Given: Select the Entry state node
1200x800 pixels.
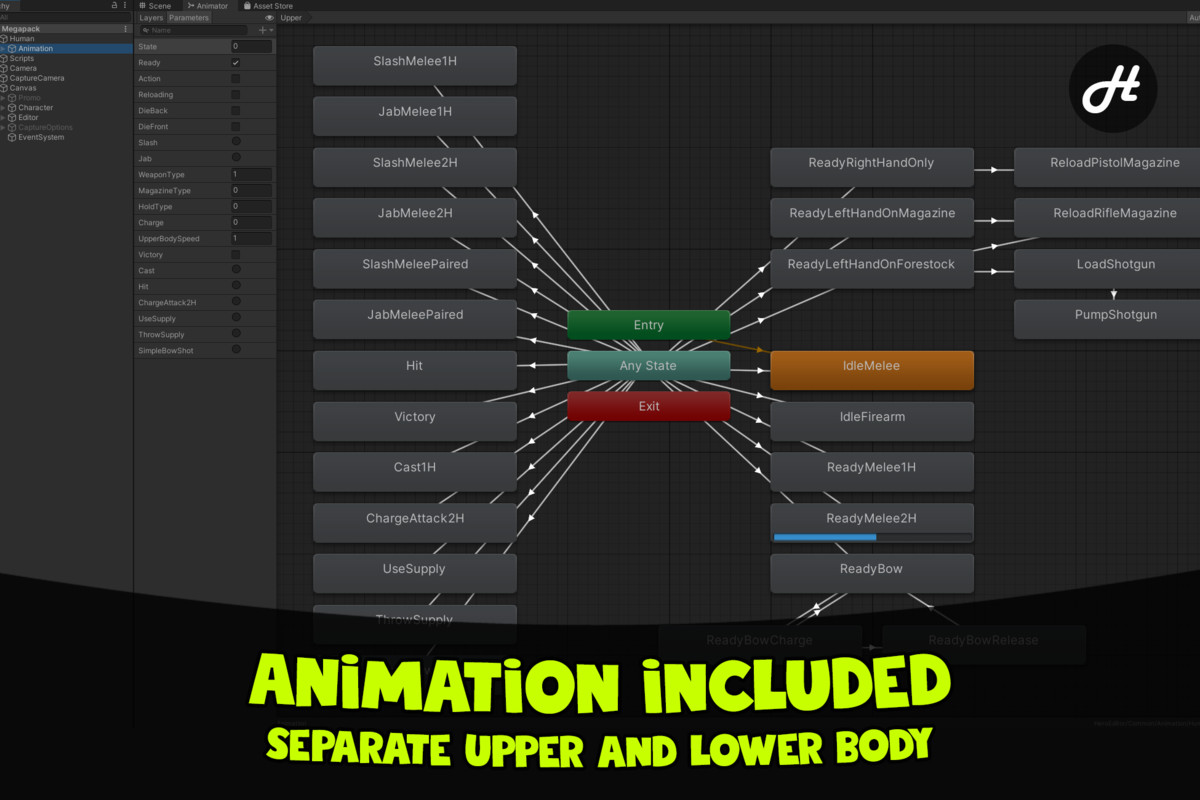Looking at the screenshot, I should pos(648,325).
